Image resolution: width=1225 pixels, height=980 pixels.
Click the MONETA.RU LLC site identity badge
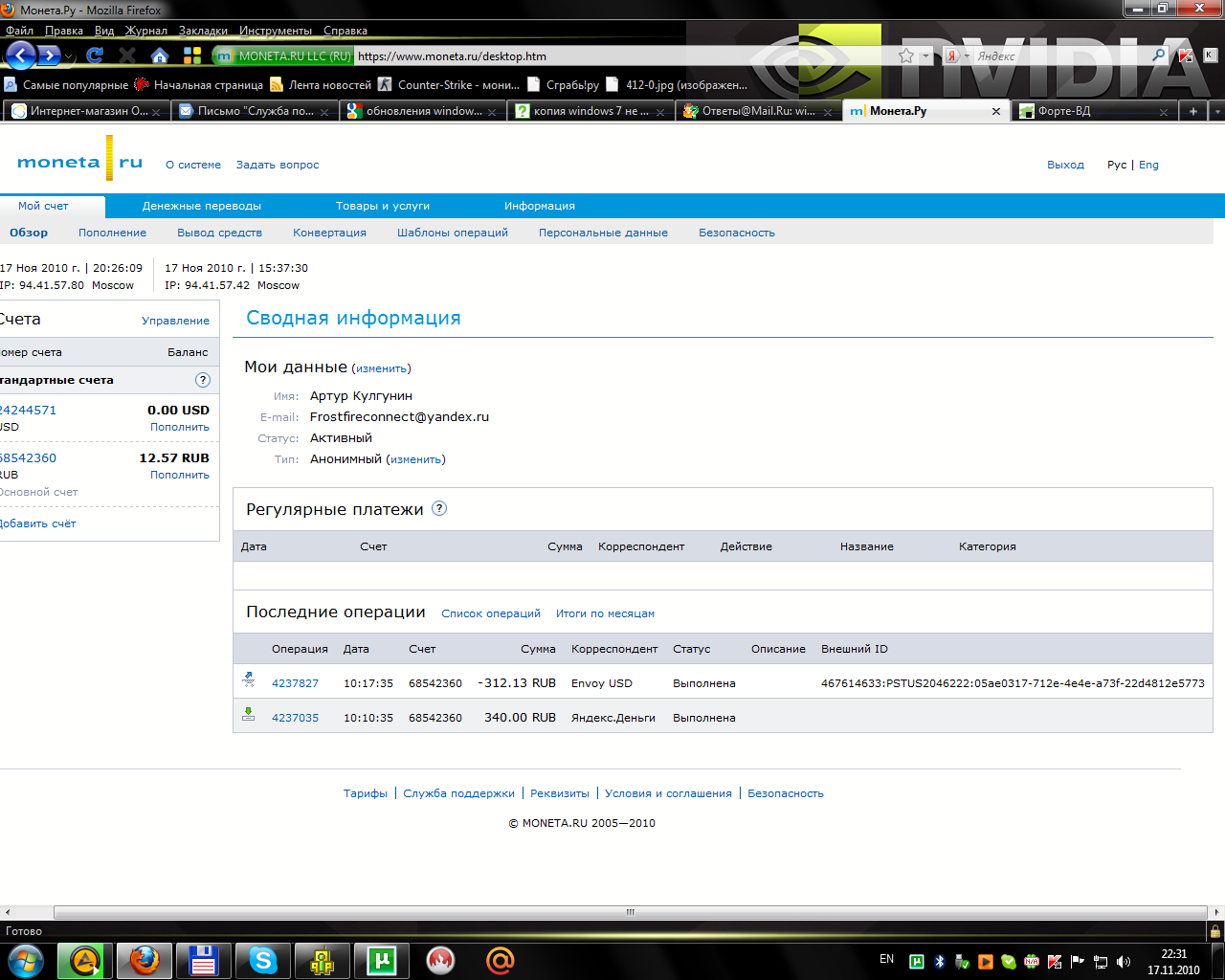(x=283, y=56)
